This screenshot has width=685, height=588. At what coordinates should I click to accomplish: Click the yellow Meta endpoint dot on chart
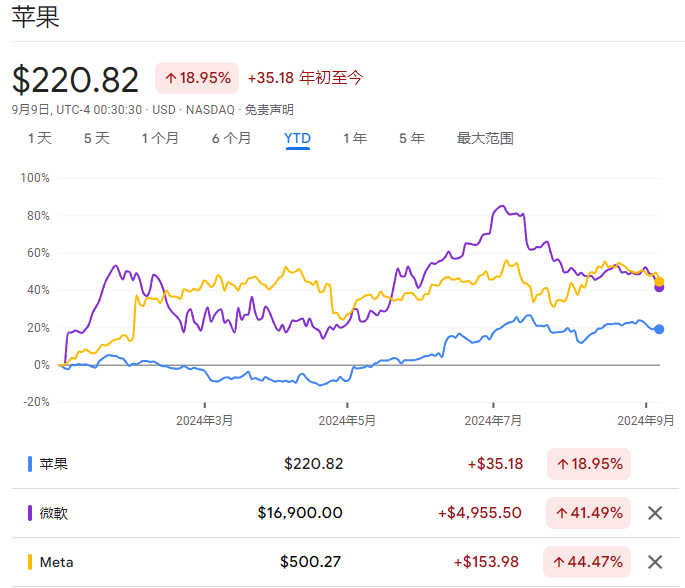(659, 281)
